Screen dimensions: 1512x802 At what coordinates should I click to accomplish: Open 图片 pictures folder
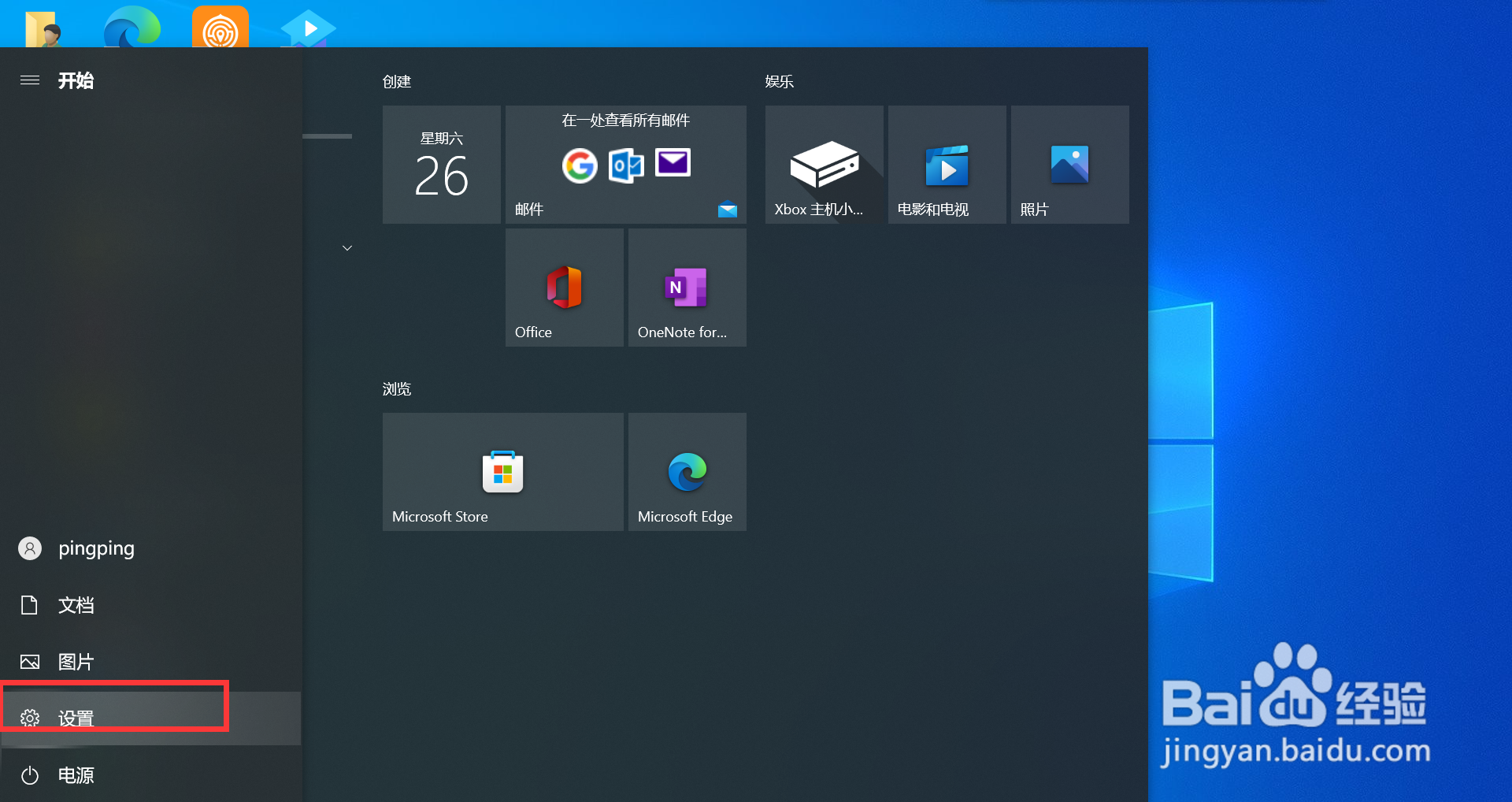pos(151,662)
